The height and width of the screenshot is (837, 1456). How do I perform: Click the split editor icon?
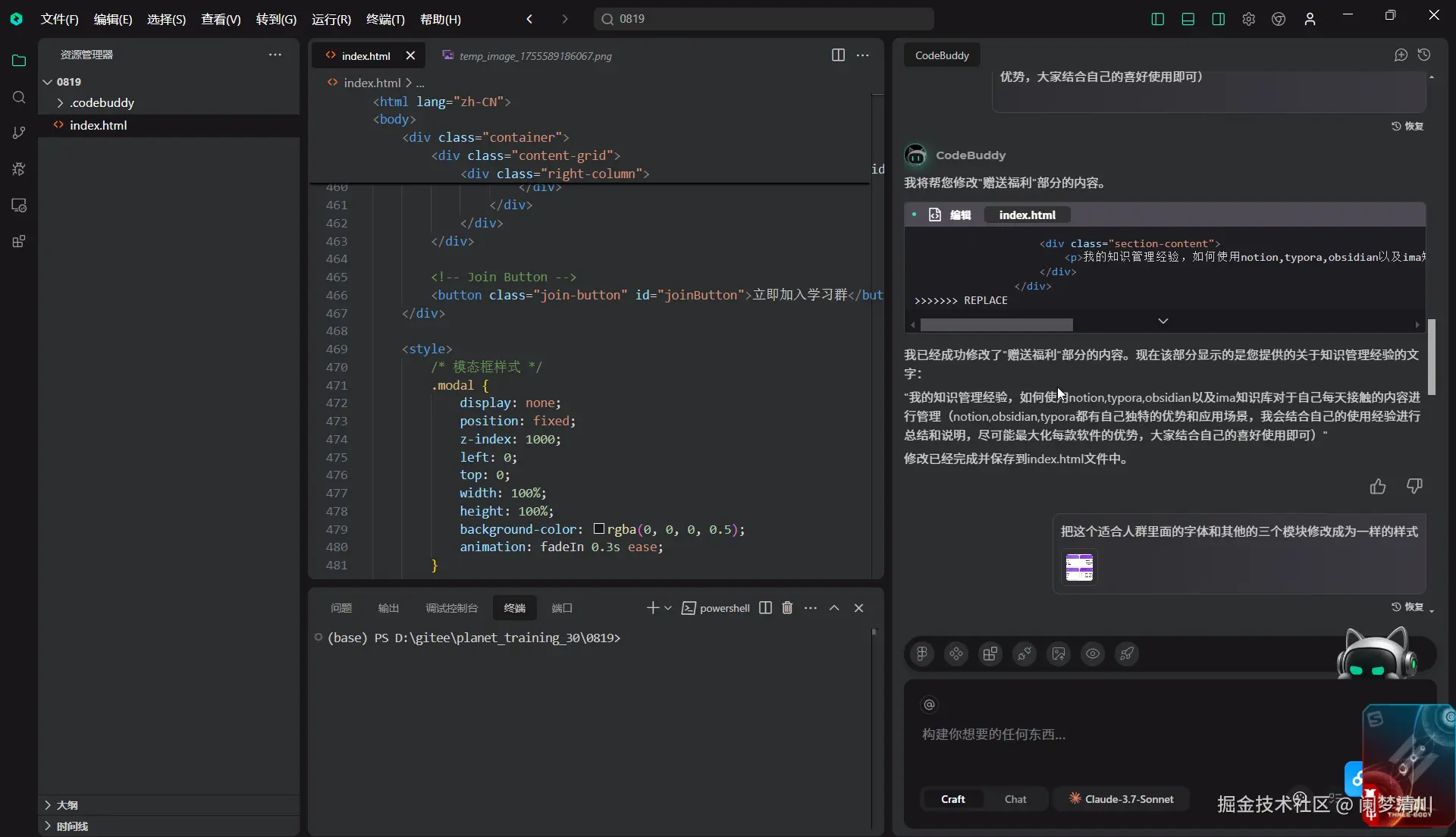coord(838,55)
